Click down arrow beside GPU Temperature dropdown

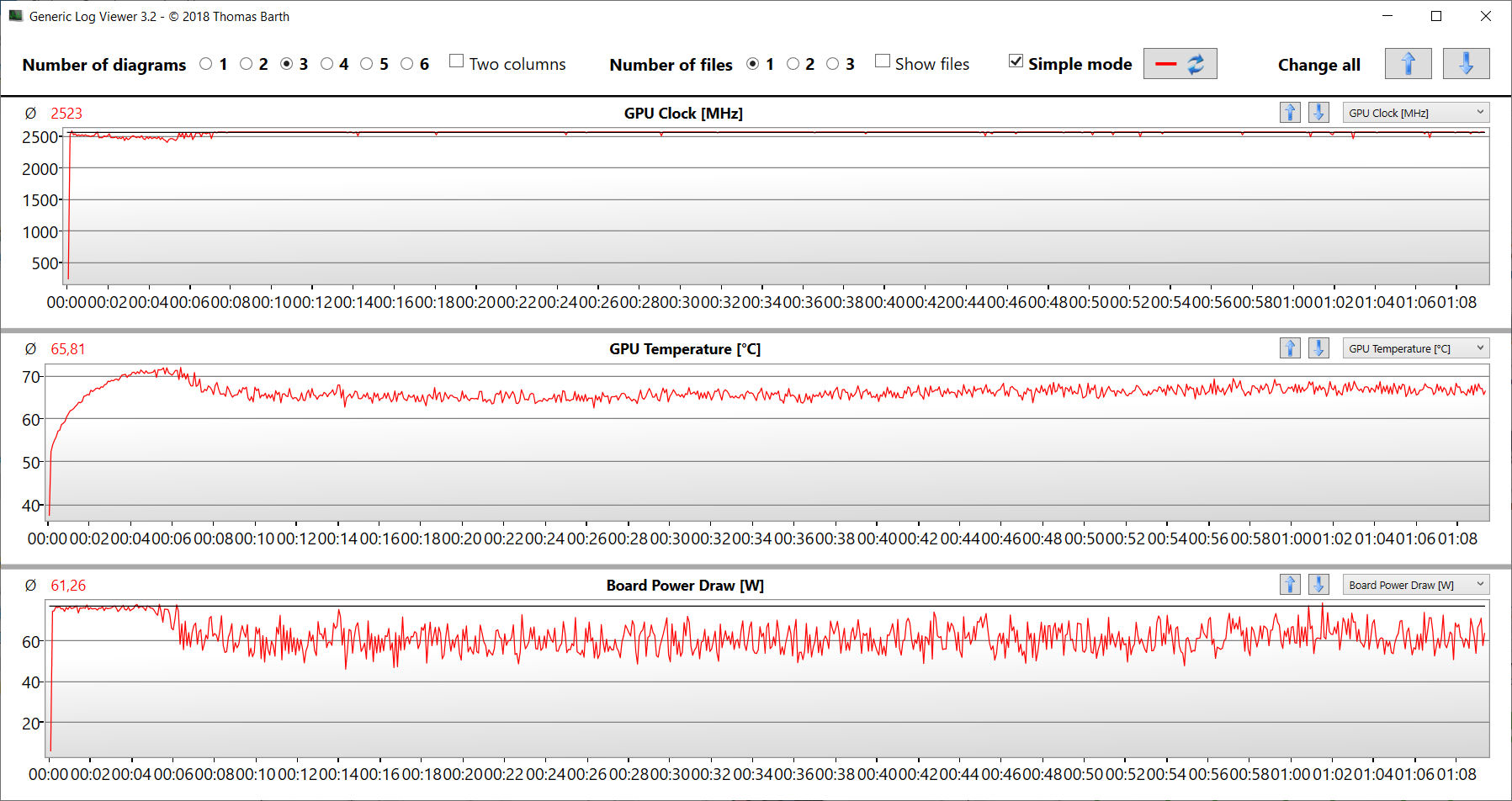coord(1318,348)
